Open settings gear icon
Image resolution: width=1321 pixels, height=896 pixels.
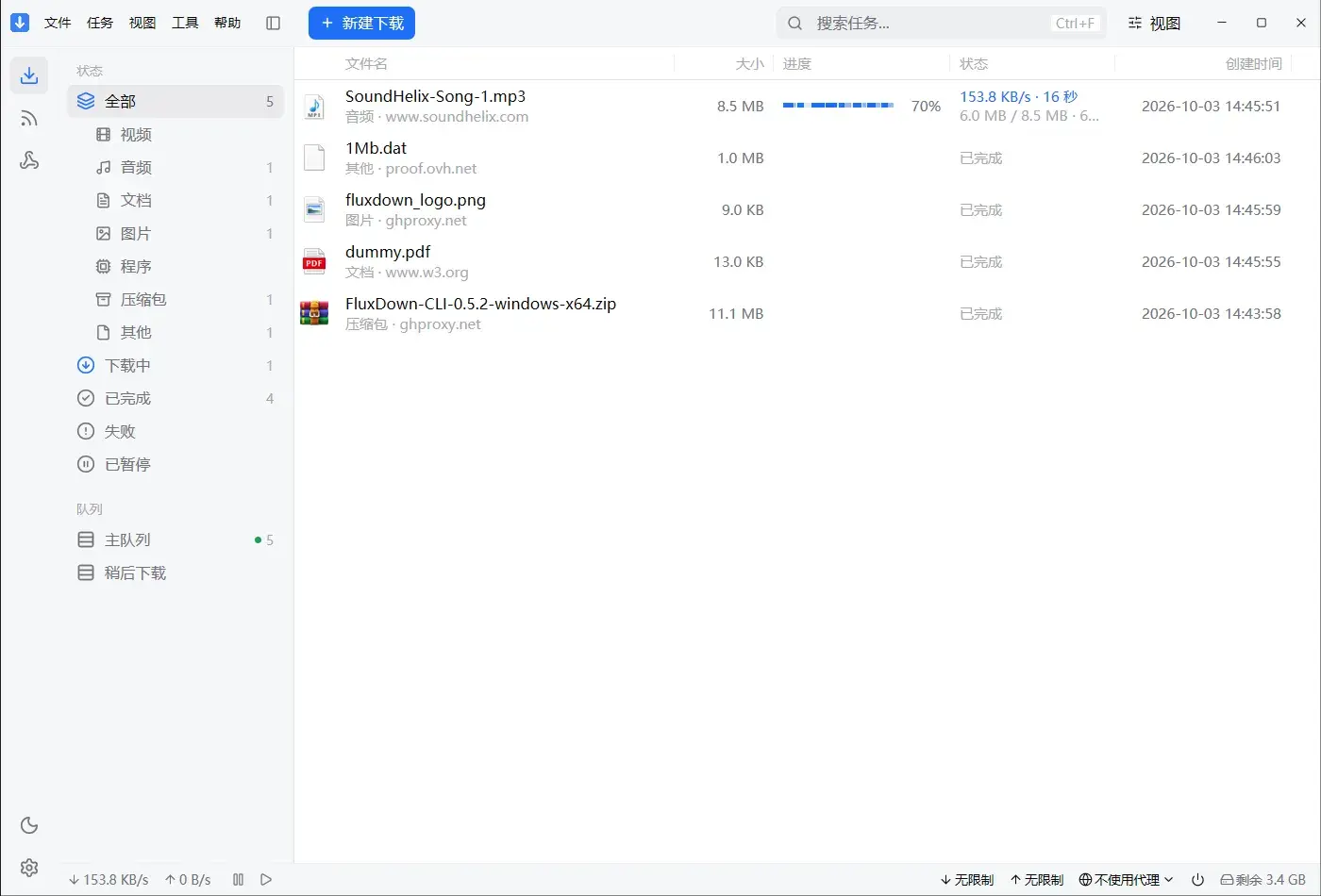pos(29,868)
